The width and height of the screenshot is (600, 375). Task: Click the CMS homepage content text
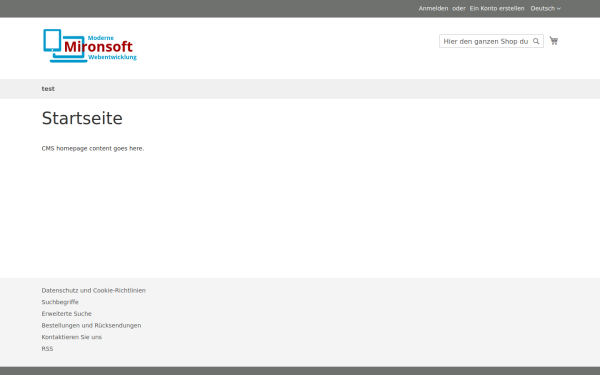coord(93,148)
